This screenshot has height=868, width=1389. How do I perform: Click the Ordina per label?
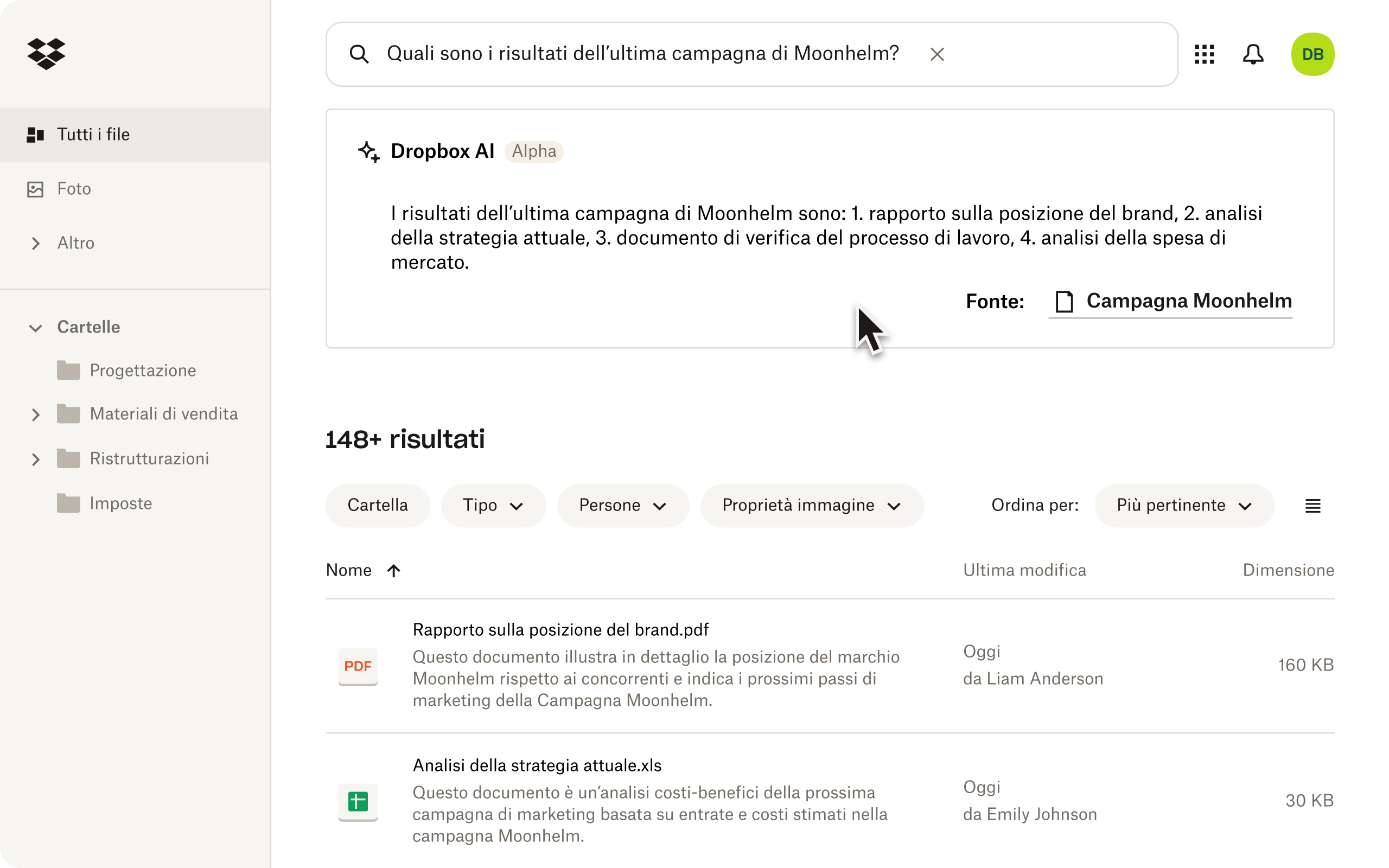click(1035, 505)
